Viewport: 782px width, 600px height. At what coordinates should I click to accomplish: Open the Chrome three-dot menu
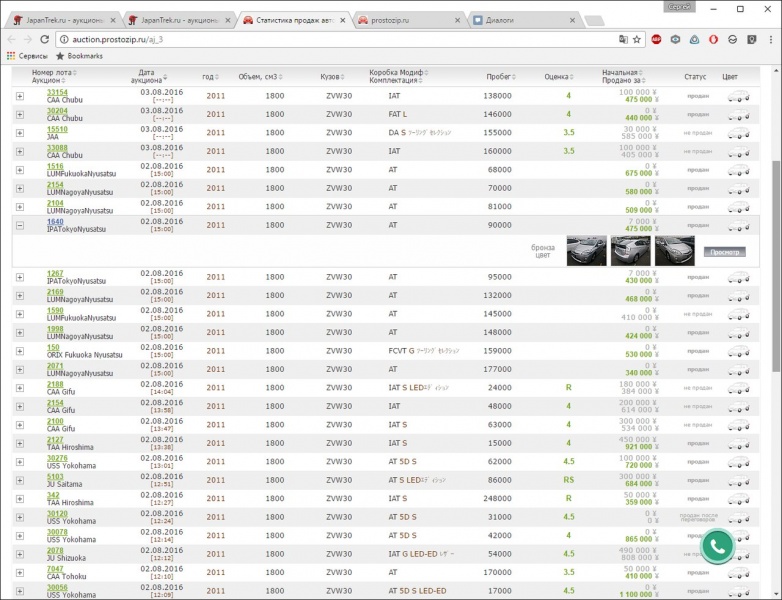click(x=769, y=39)
